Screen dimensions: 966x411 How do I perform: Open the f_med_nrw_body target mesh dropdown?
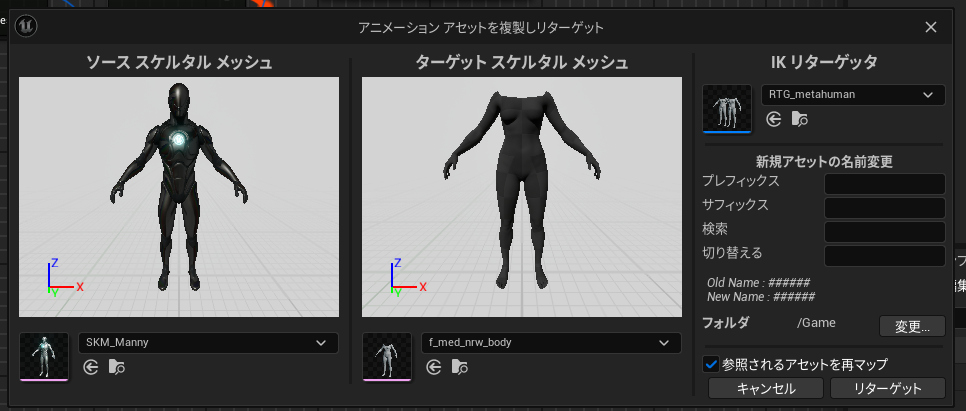point(550,343)
